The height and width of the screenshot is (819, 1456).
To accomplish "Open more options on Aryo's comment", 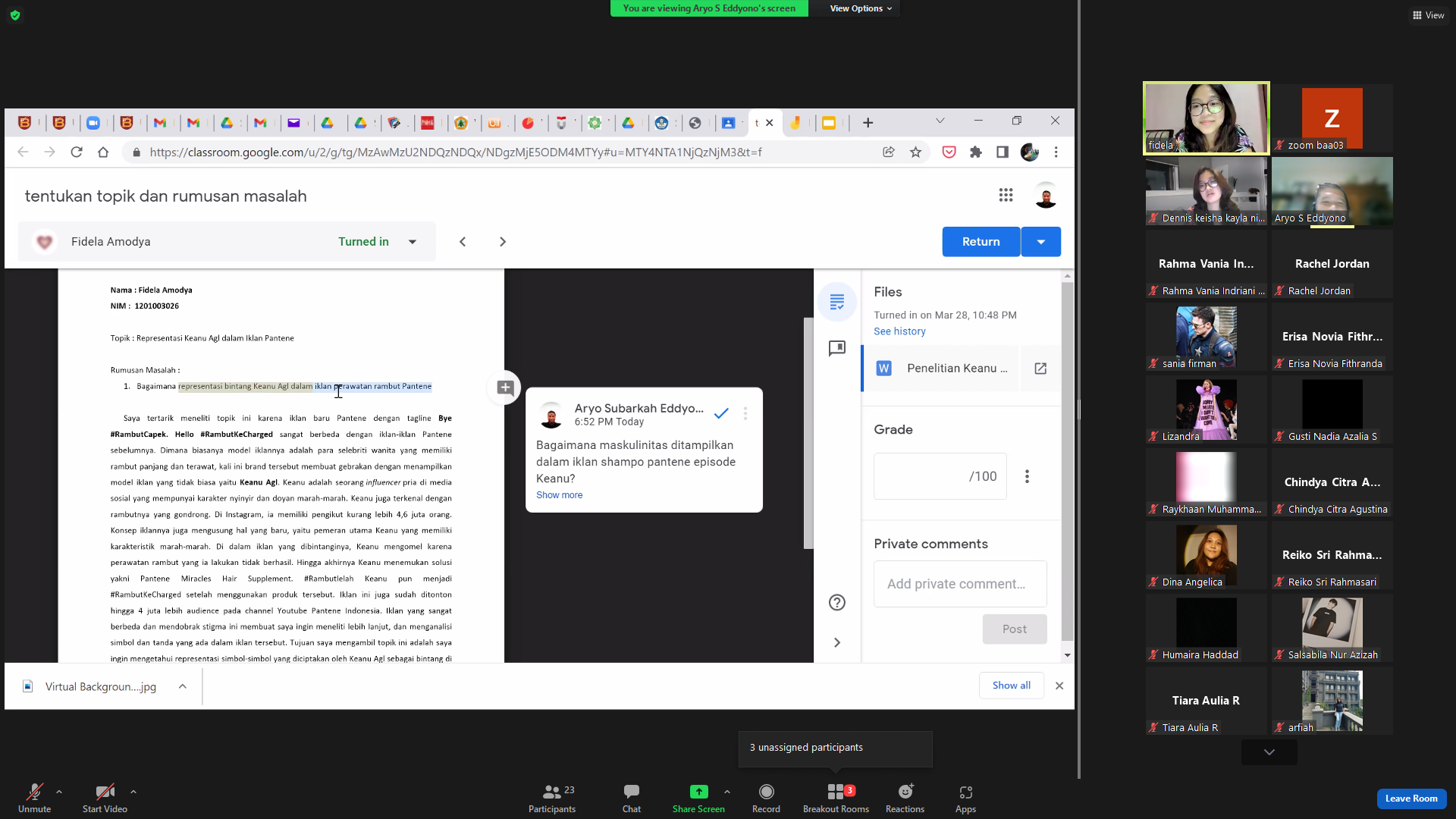I will [745, 413].
